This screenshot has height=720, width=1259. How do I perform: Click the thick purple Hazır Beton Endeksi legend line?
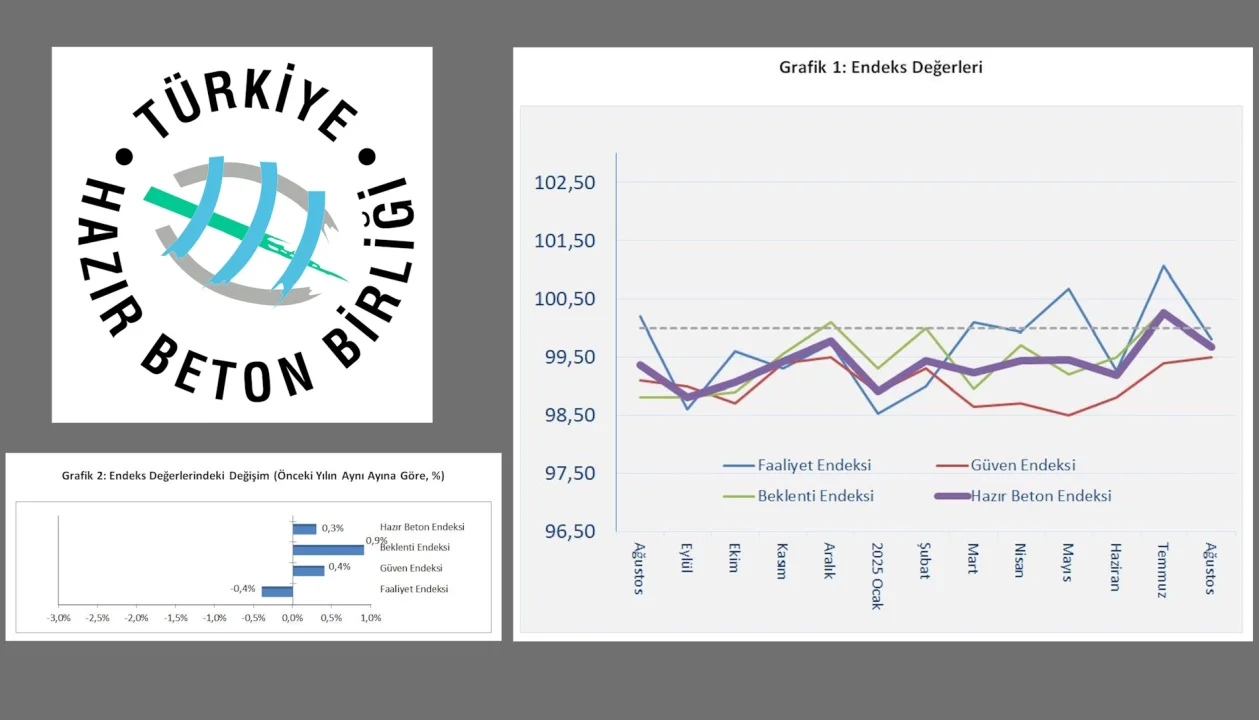950,496
